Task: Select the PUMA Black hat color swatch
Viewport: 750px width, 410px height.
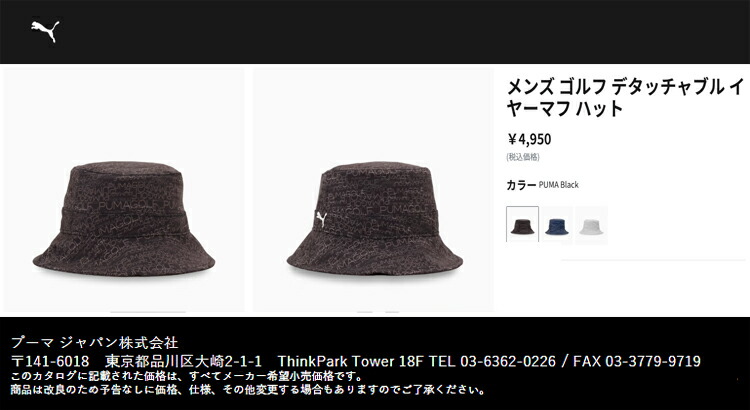Action: [x=522, y=224]
